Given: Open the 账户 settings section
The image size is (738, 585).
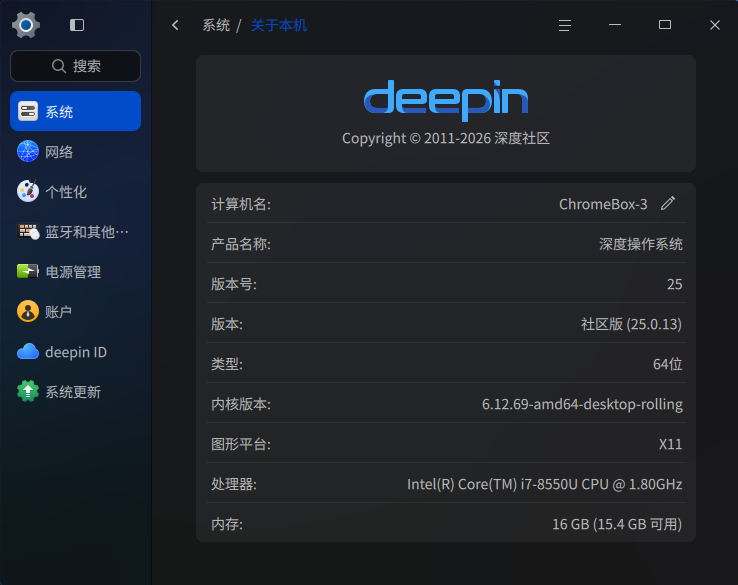Looking at the screenshot, I should (x=75, y=312).
